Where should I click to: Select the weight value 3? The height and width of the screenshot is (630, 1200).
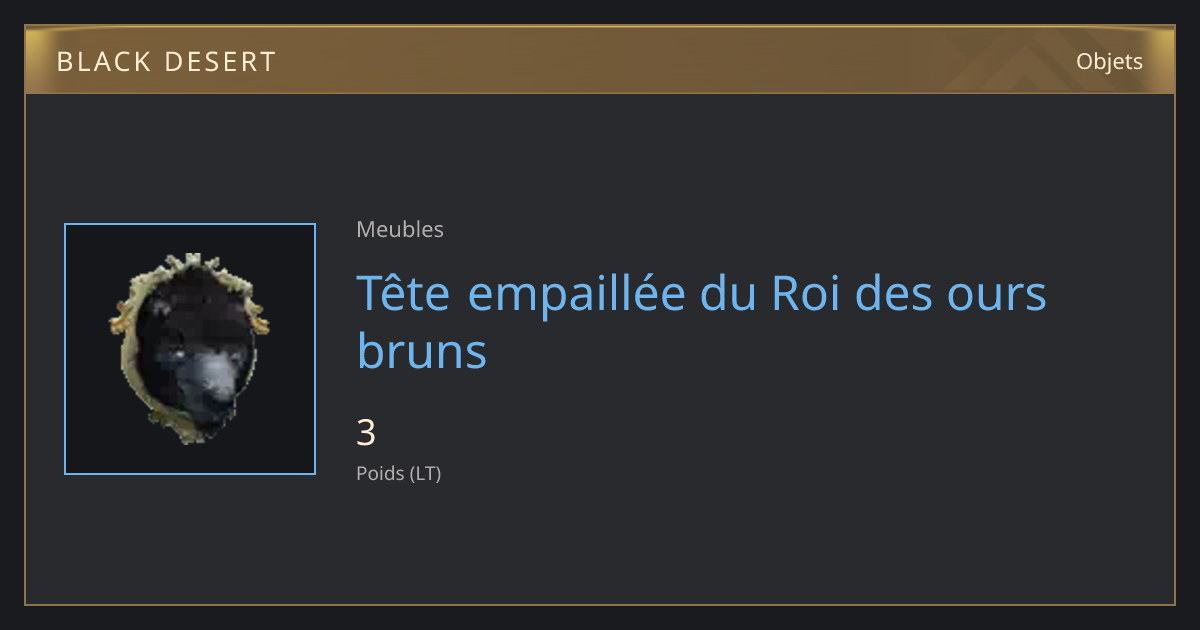[x=366, y=432]
